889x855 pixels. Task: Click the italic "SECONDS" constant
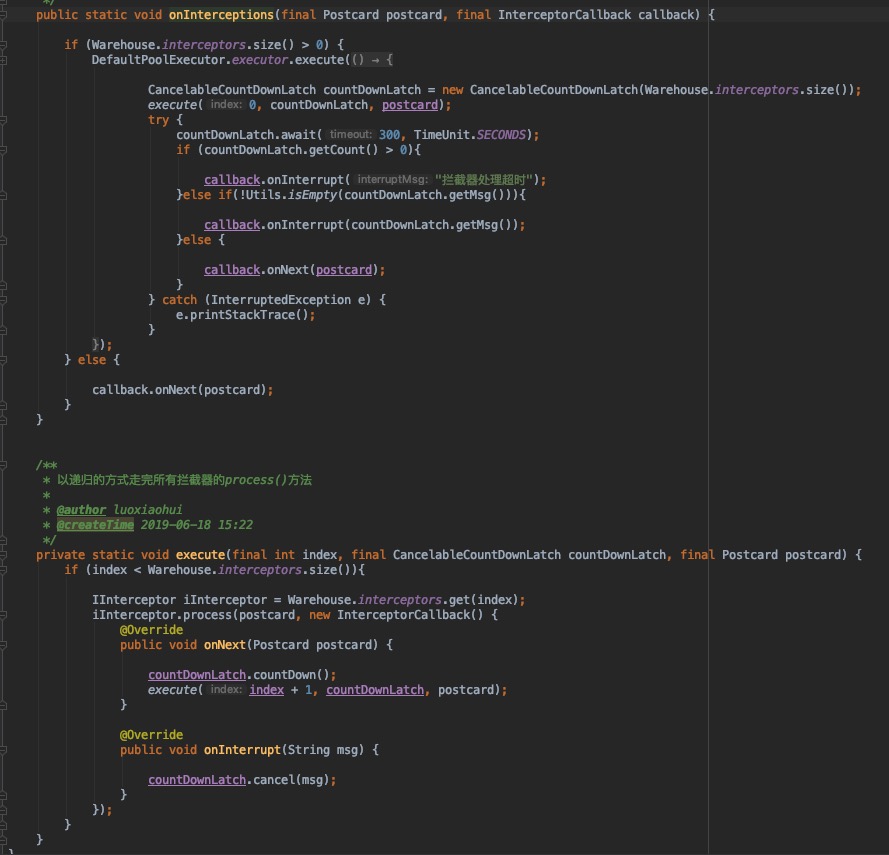point(501,135)
